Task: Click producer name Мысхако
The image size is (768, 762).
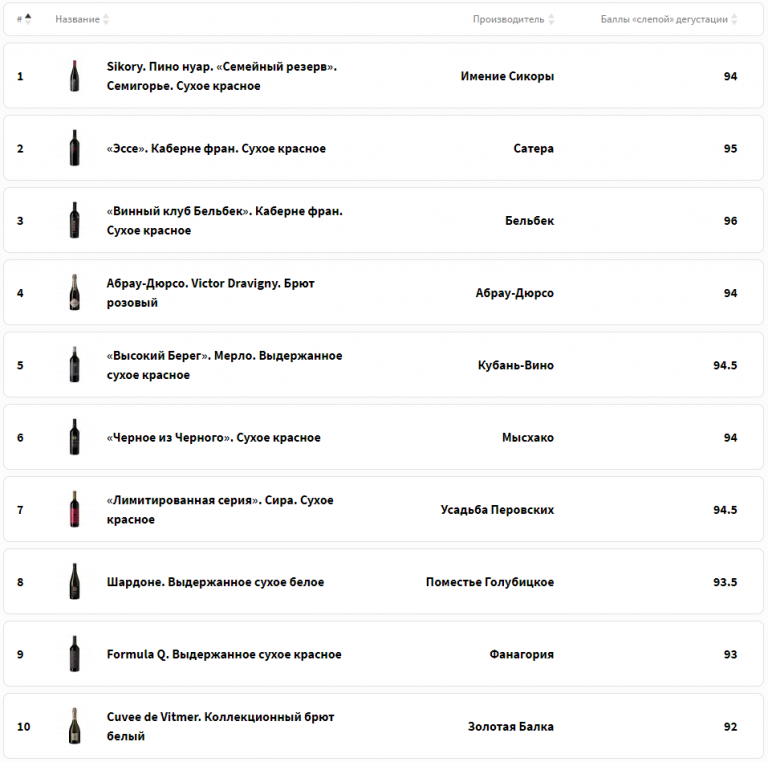Action: 527,438
